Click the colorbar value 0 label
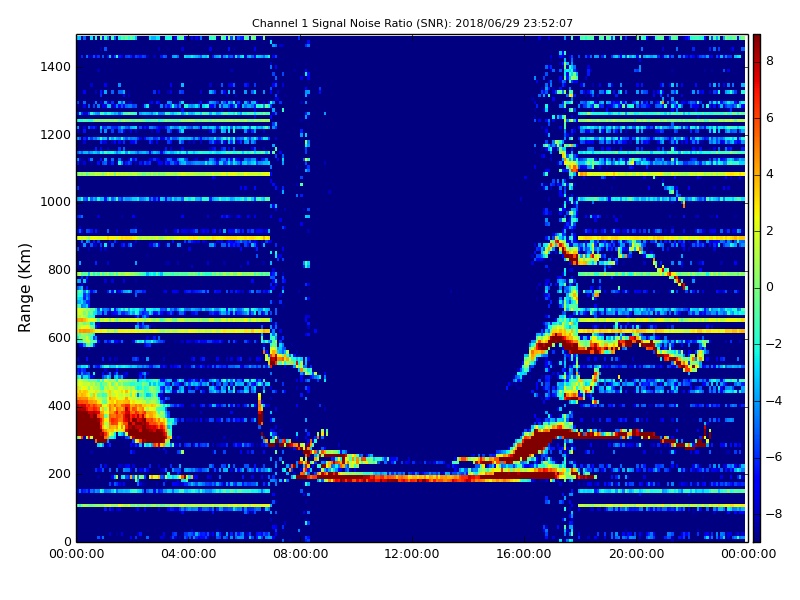Screen dimensions: 800x600 (770, 287)
